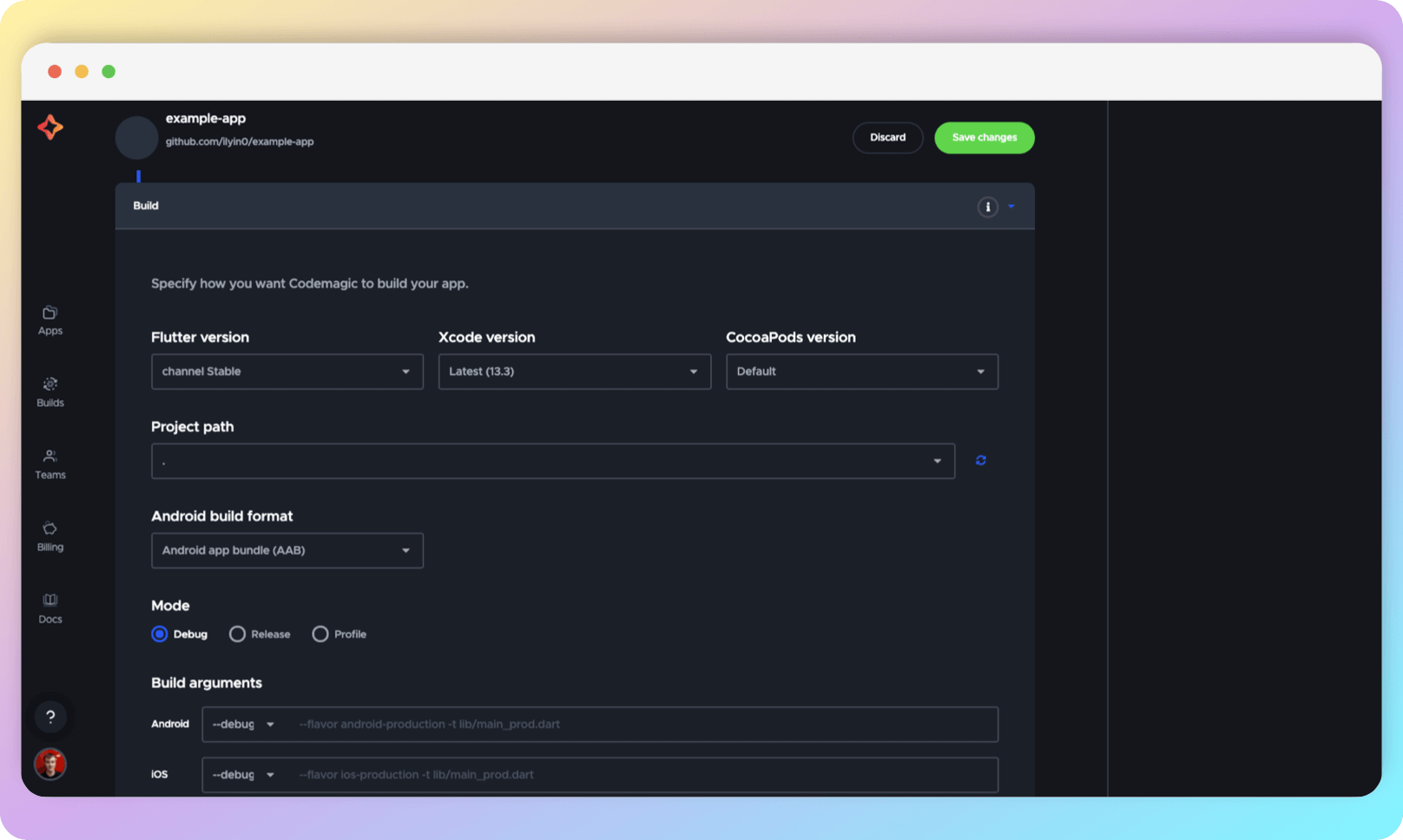The width and height of the screenshot is (1403, 840).
Task: Select the Debug build mode
Action: click(160, 633)
